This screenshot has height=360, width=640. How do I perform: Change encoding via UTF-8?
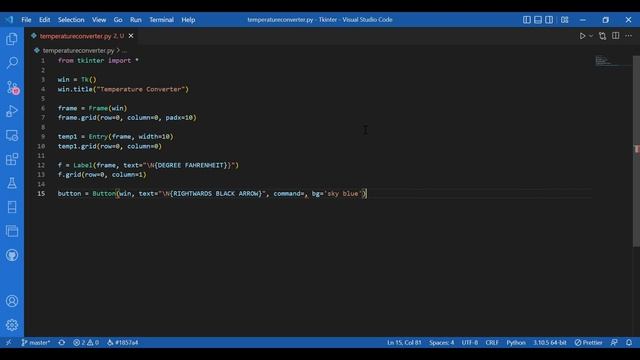click(470, 342)
